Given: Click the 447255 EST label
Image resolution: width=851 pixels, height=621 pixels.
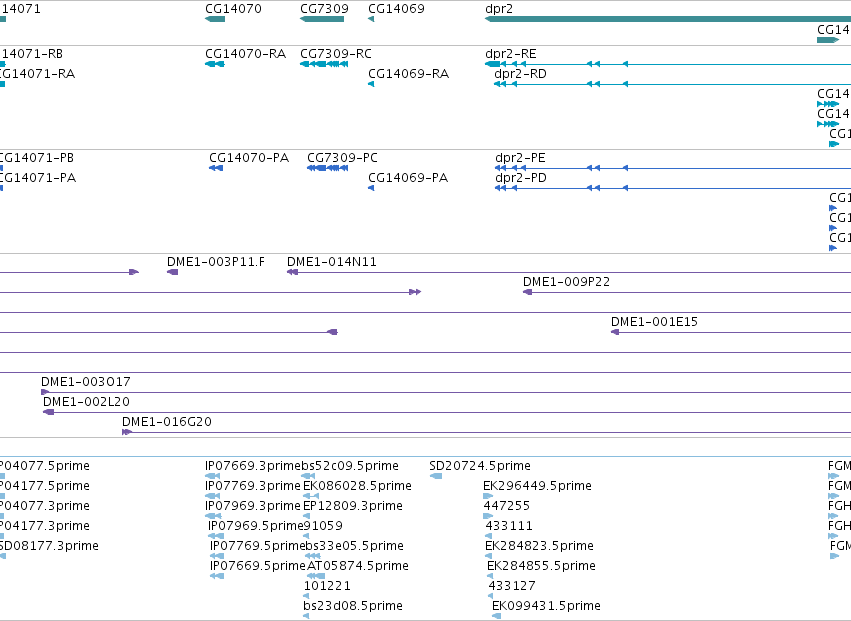Looking at the screenshot, I should pyautogui.click(x=506, y=506).
